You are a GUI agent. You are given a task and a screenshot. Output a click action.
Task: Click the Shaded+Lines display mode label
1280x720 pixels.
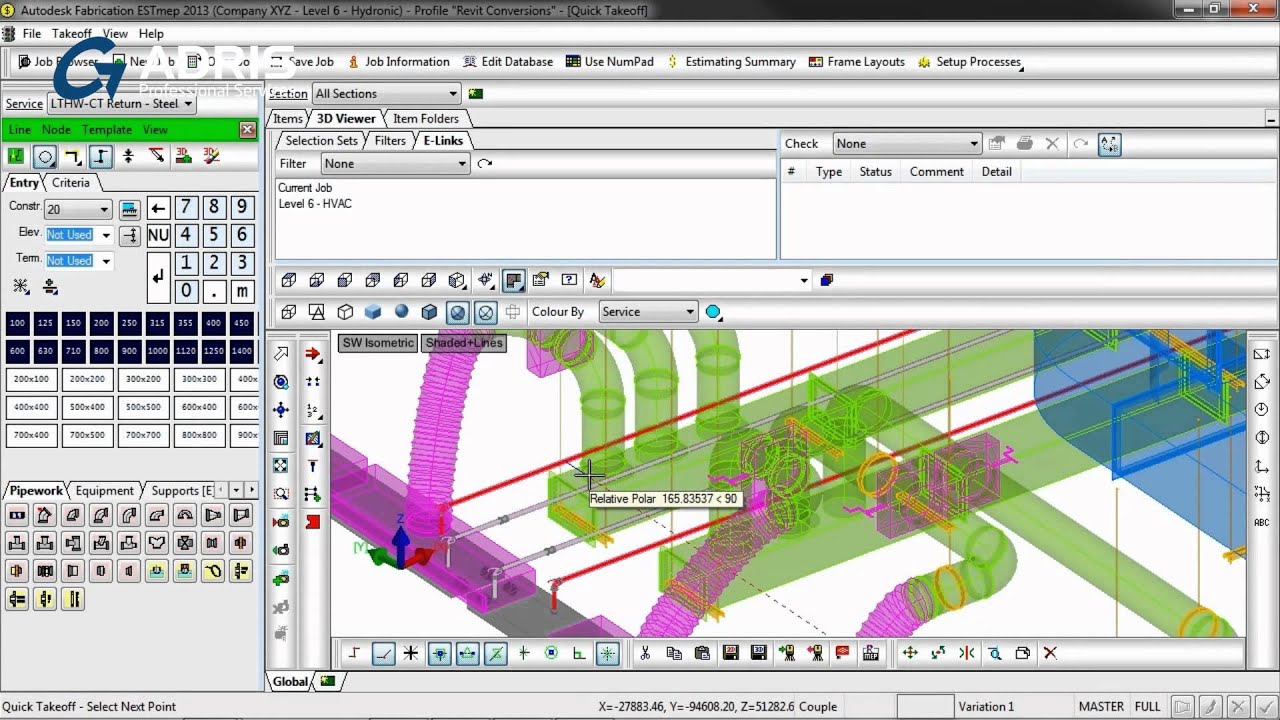pyautogui.click(x=464, y=342)
